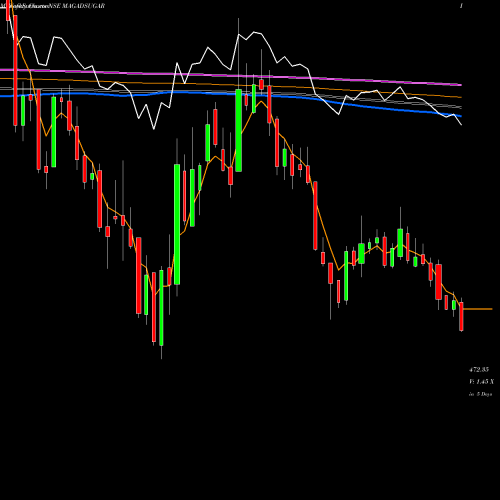The image size is (500, 500).
Task: Select the 472.35 price value
Action: (x=479, y=370)
